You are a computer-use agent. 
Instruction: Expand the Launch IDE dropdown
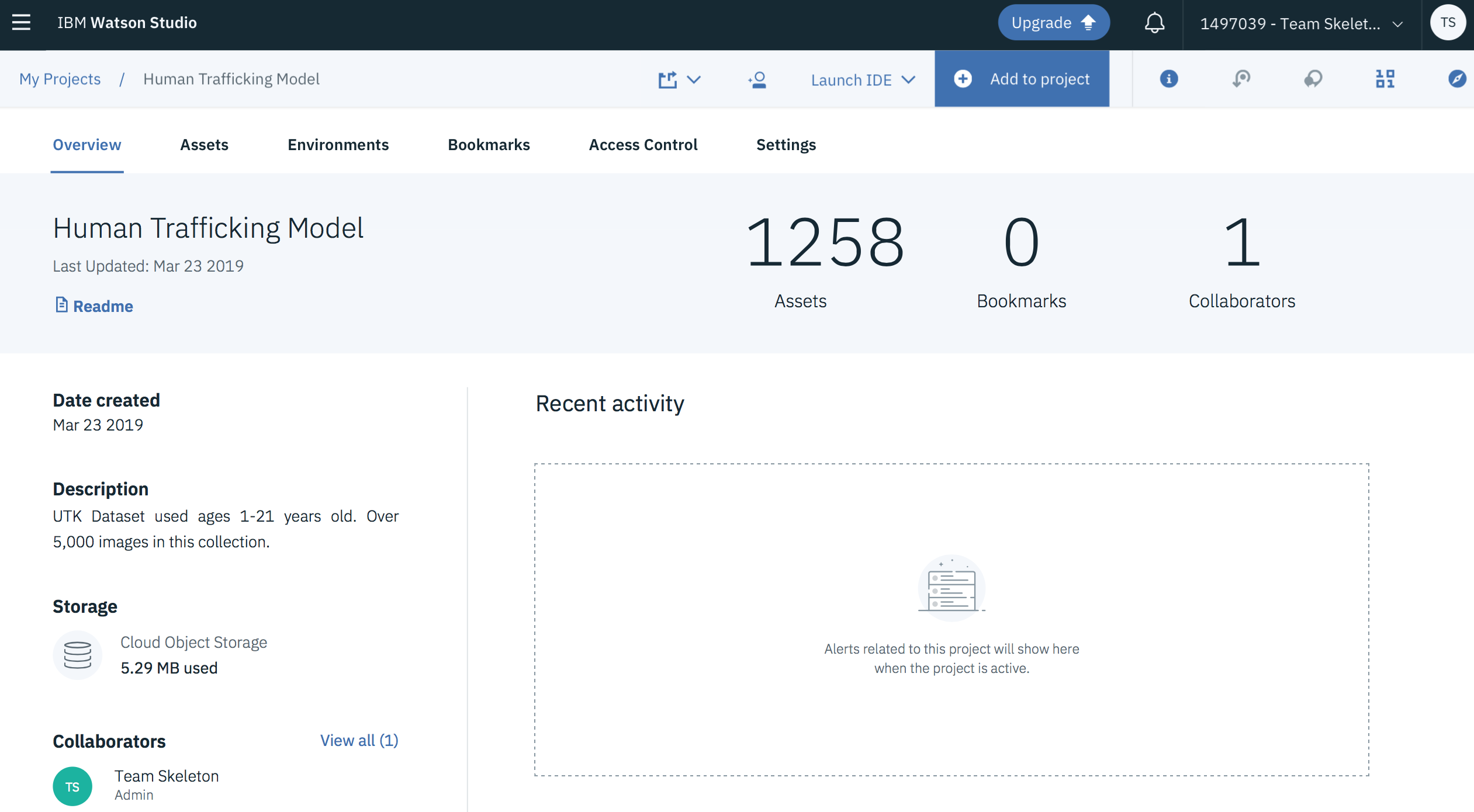click(862, 79)
